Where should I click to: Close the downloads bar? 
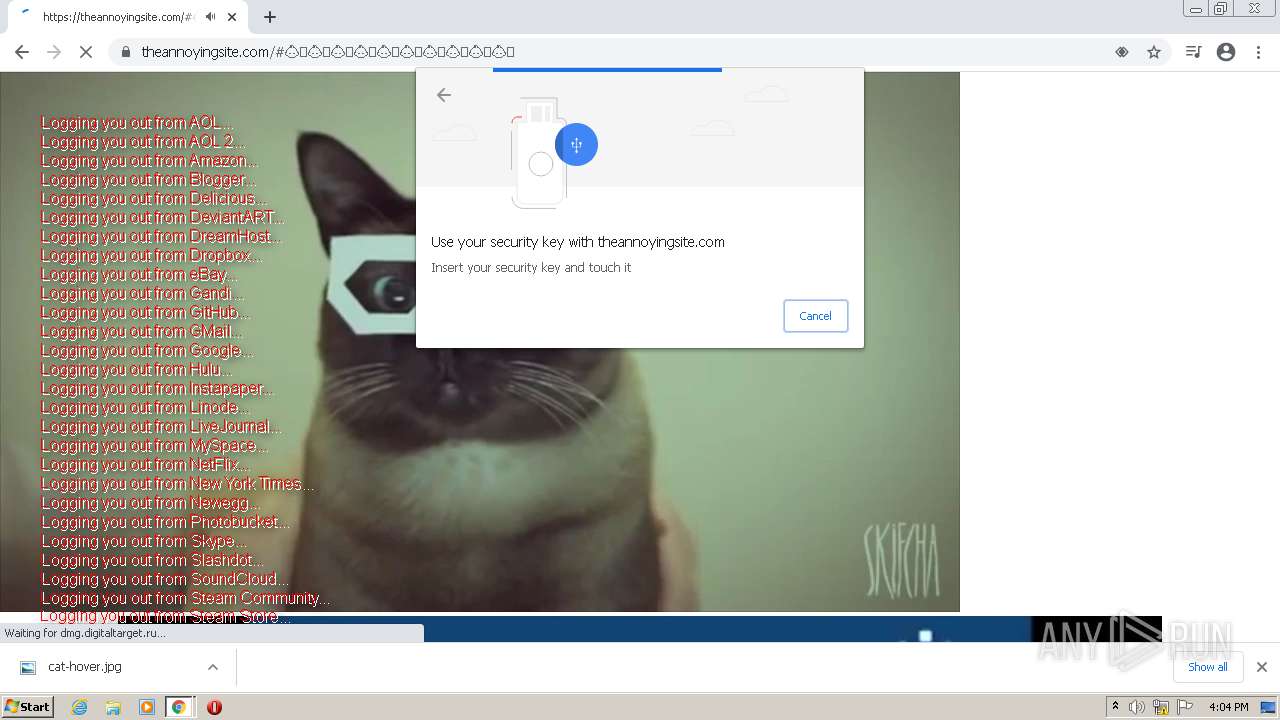point(1262,667)
